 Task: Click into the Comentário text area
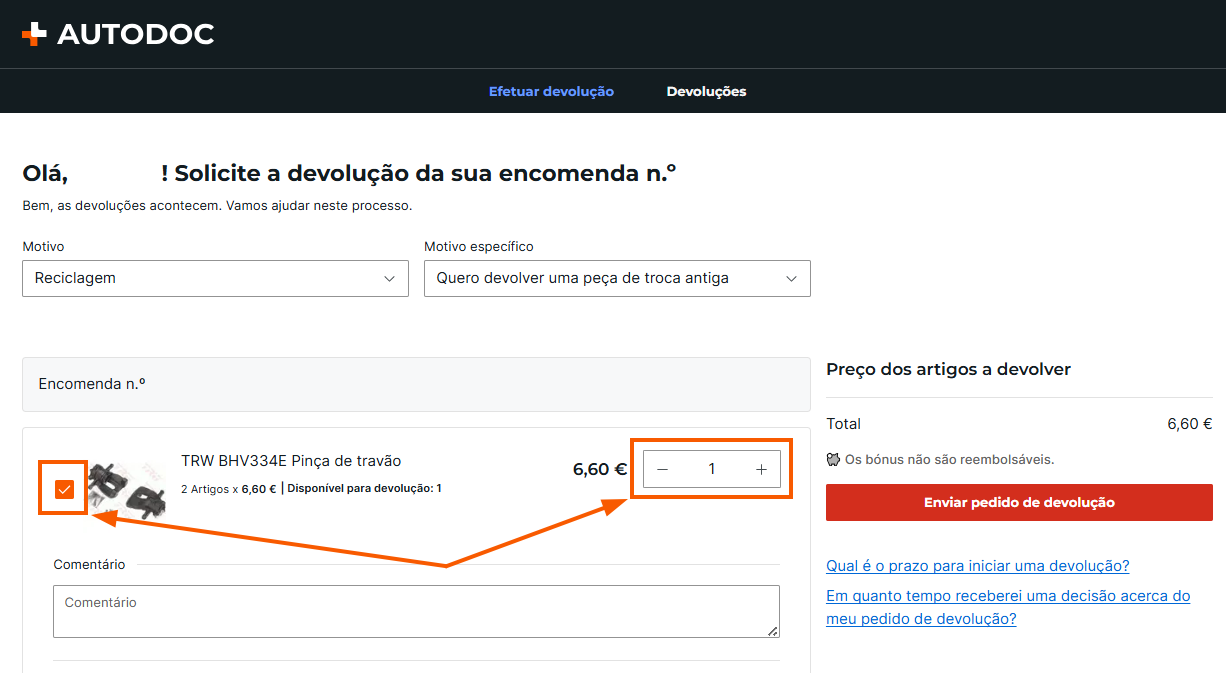(x=416, y=611)
